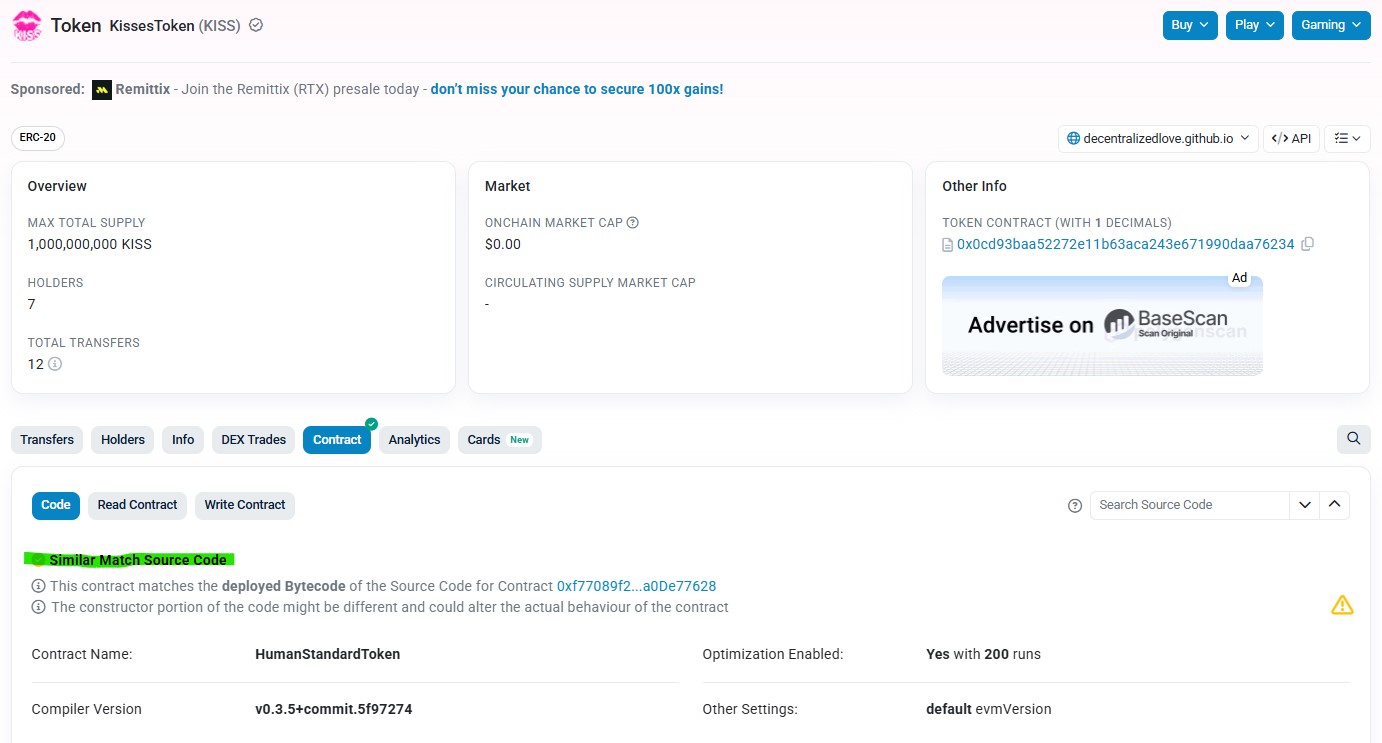Click the Ad label on the banner
The height and width of the screenshot is (743, 1382).
[1240, 278]
